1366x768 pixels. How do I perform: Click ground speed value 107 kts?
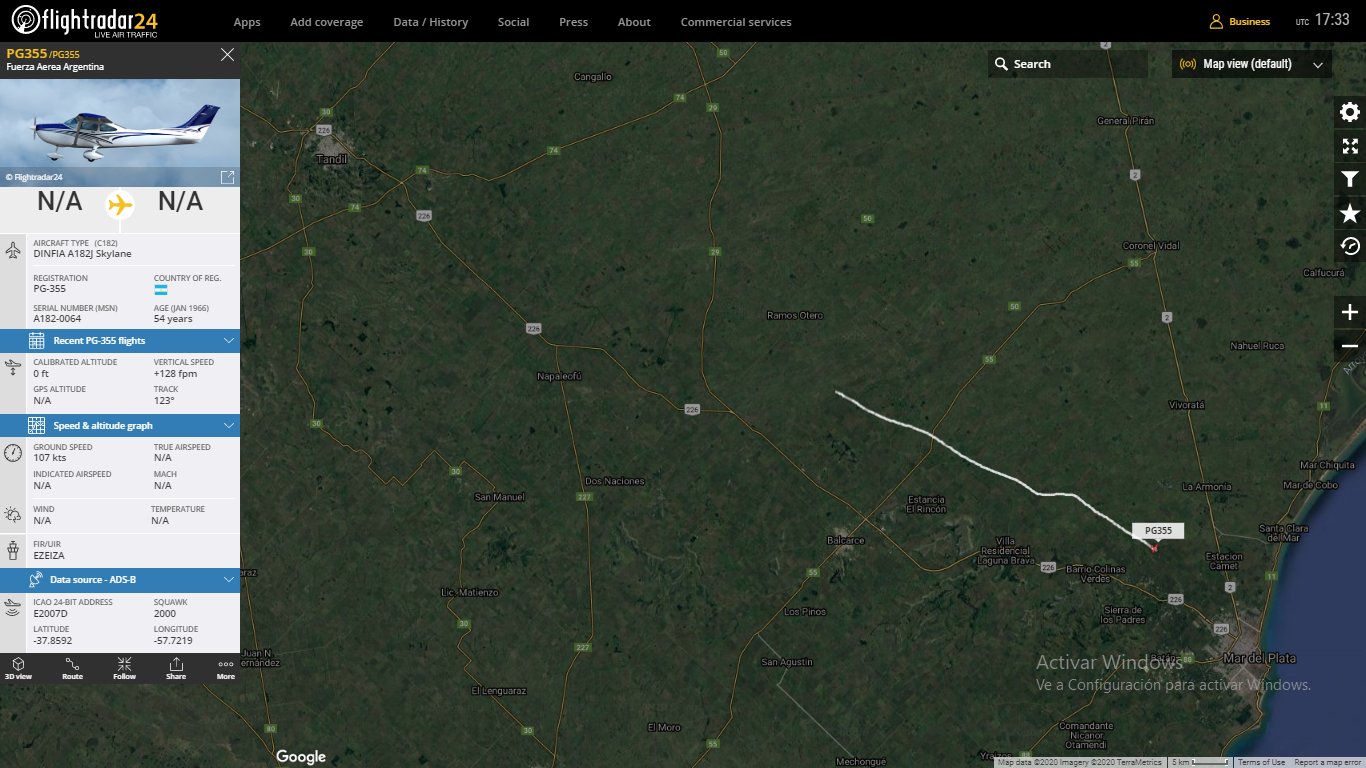(49, 458)
